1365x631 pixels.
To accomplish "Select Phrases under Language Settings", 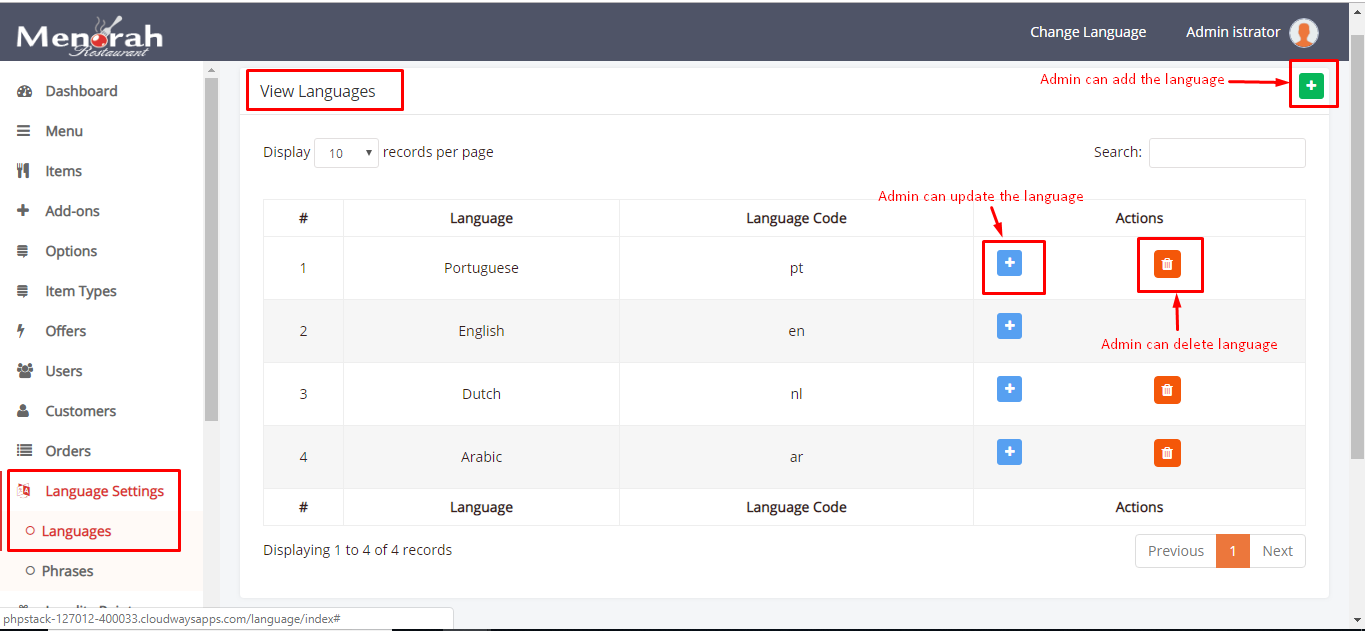I will [x=67, y=571].
